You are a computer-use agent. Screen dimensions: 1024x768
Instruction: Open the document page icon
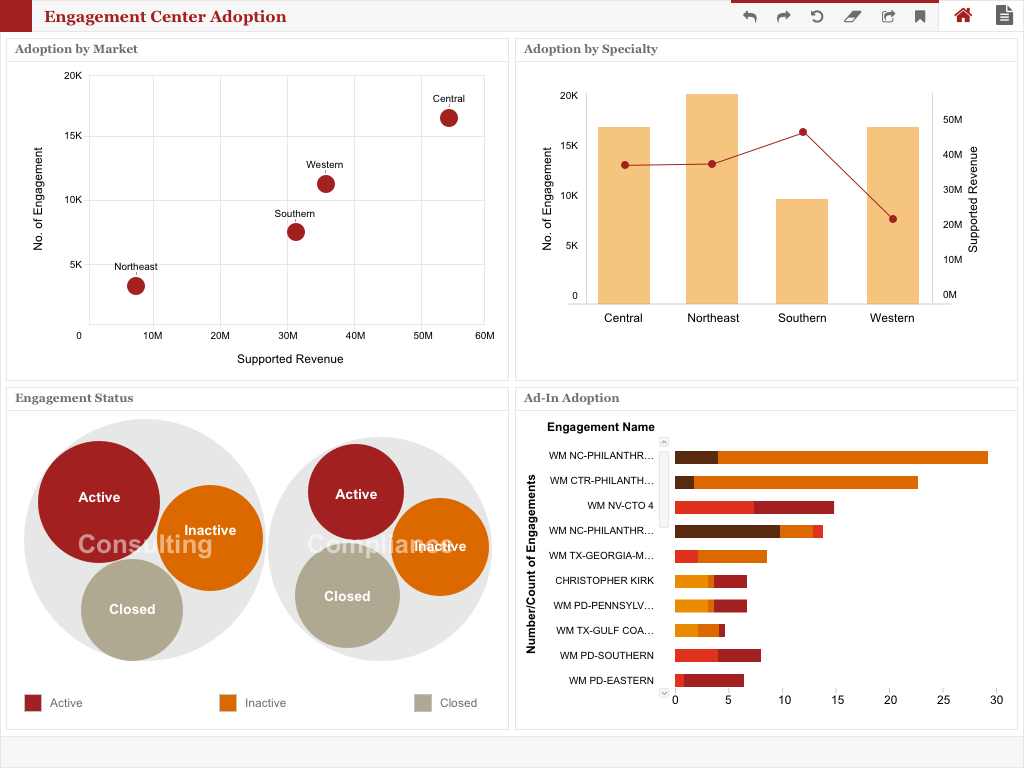click(x=1004, y=16)
